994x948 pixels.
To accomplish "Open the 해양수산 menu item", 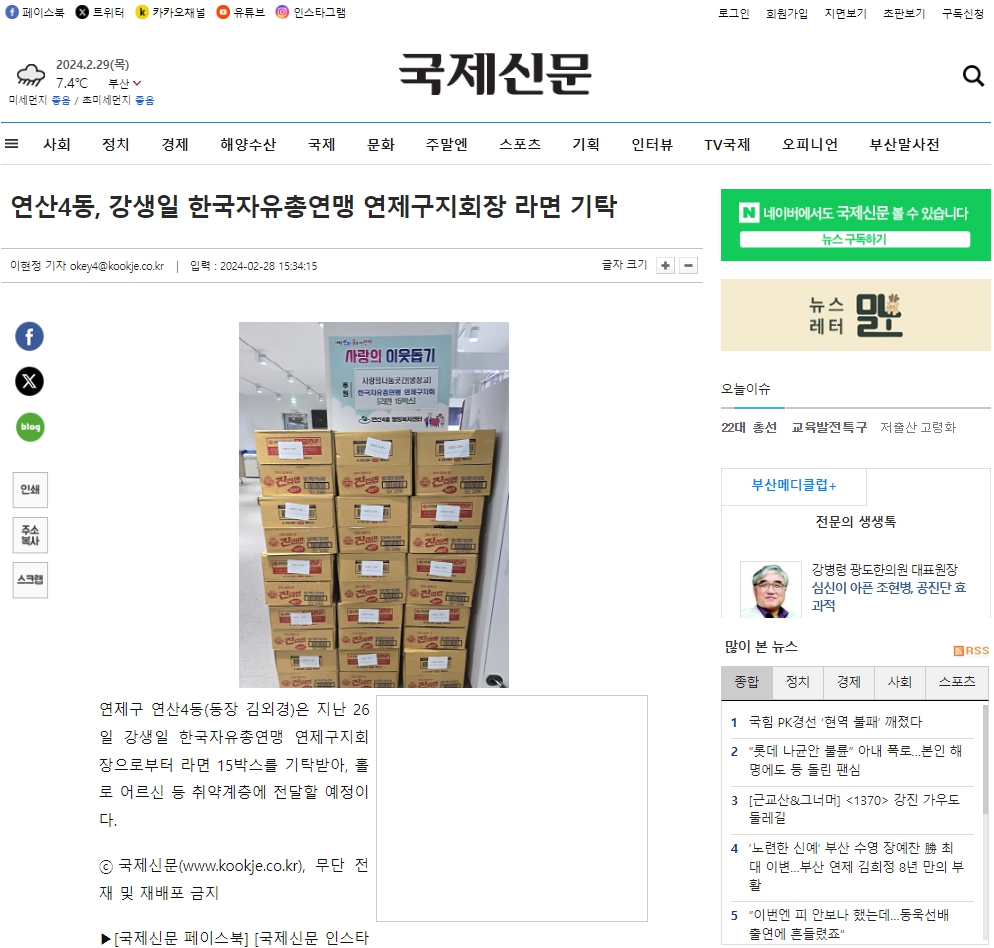I will point(248,145).
